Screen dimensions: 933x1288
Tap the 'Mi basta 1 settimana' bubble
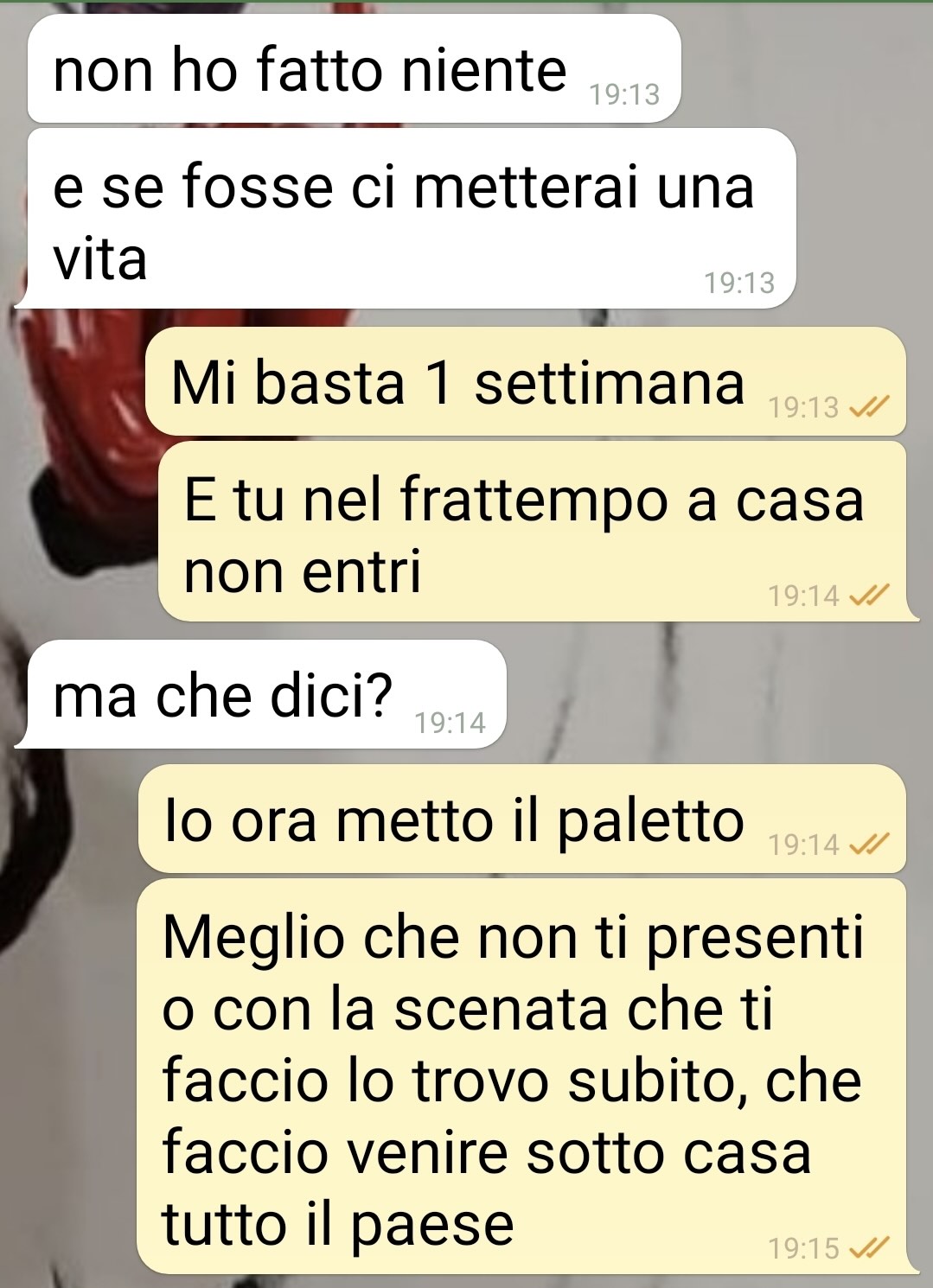525,381
